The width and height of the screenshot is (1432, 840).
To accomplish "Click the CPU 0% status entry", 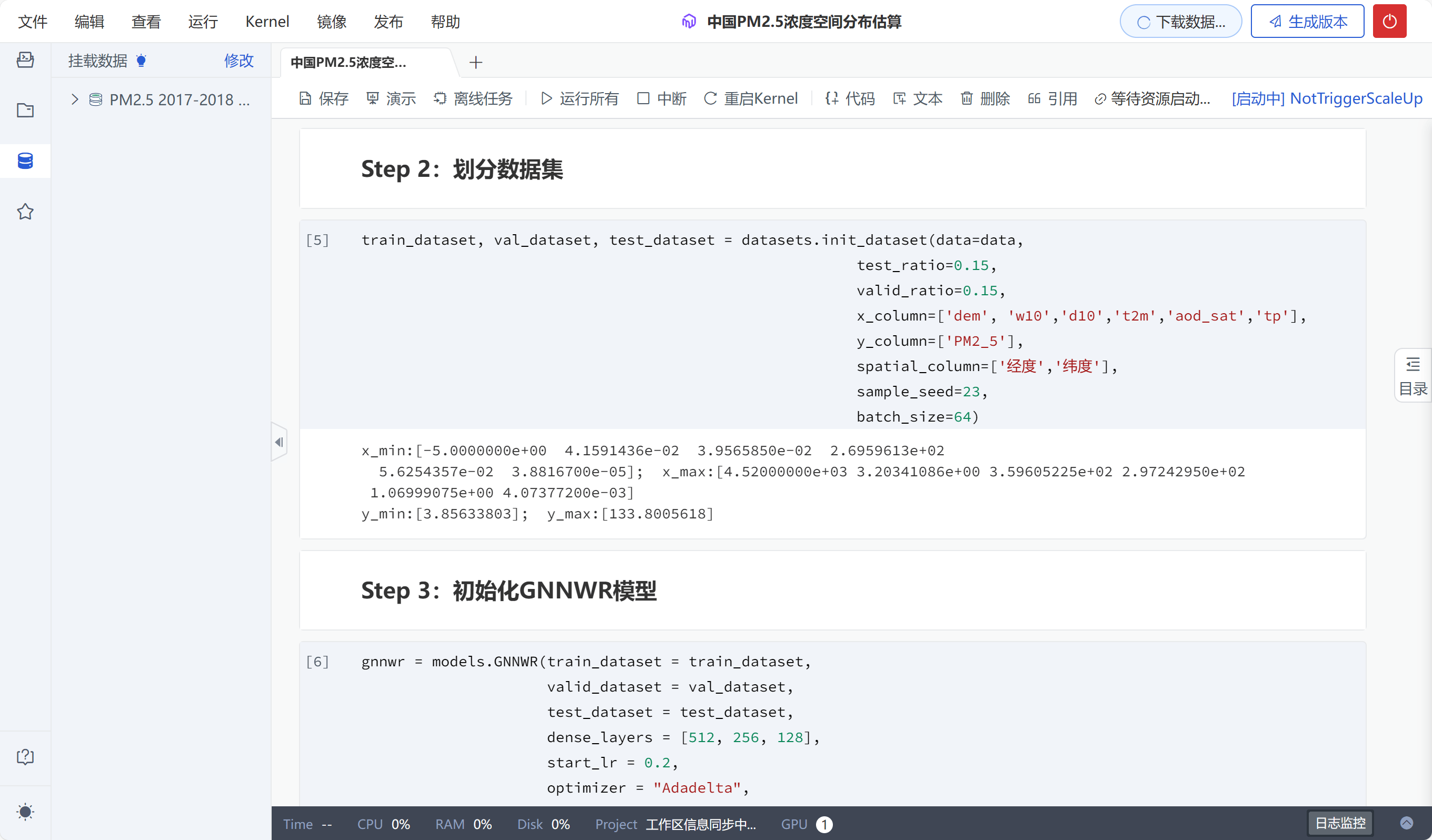I will [x=384, y=824].
